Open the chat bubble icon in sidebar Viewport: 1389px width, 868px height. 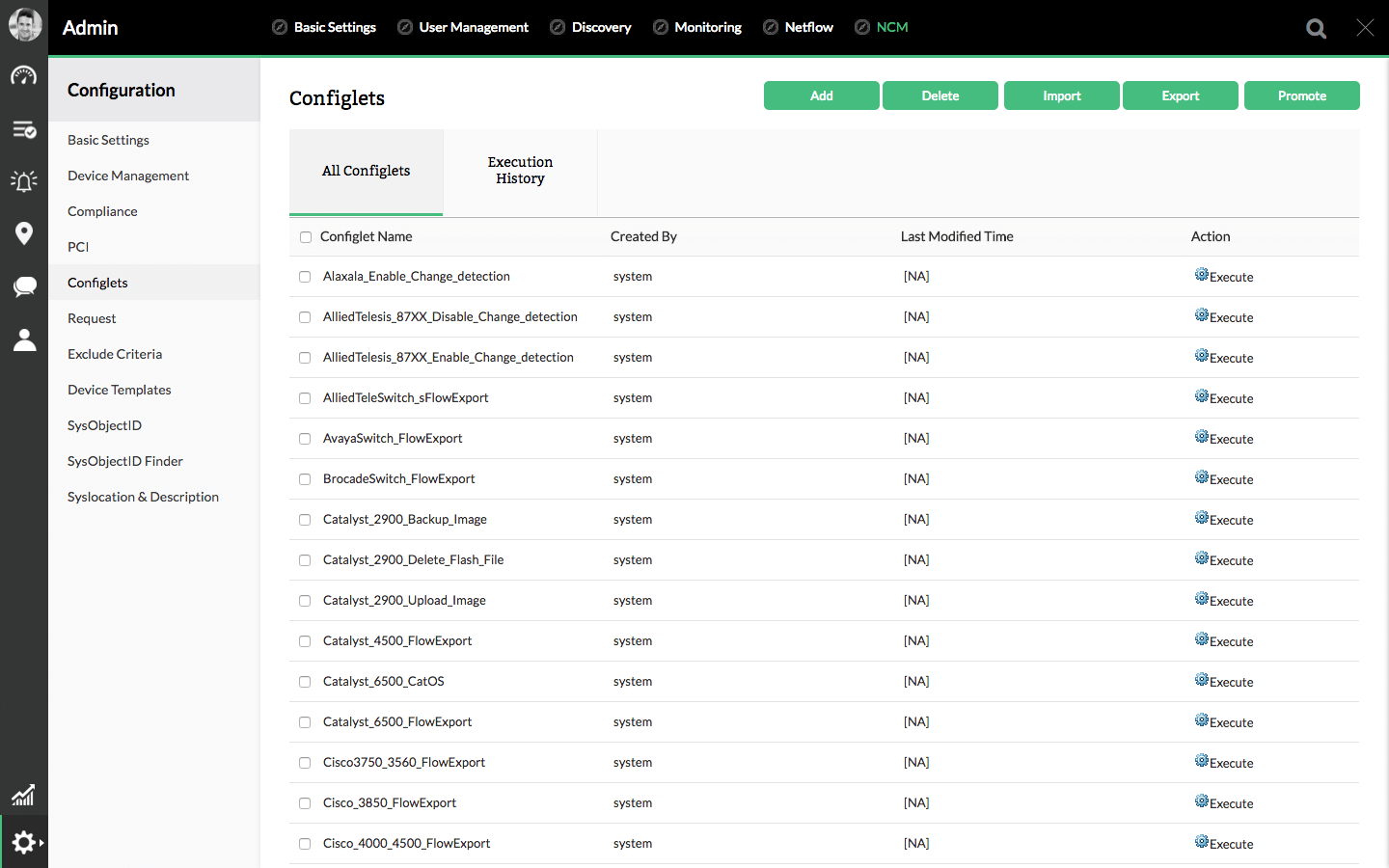coord(24,286)
